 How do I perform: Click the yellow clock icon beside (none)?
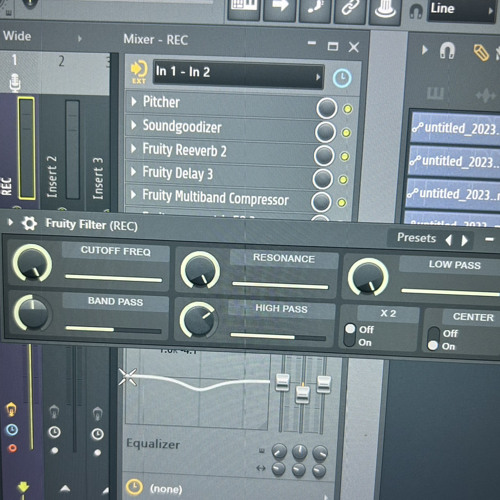point(134,487)
